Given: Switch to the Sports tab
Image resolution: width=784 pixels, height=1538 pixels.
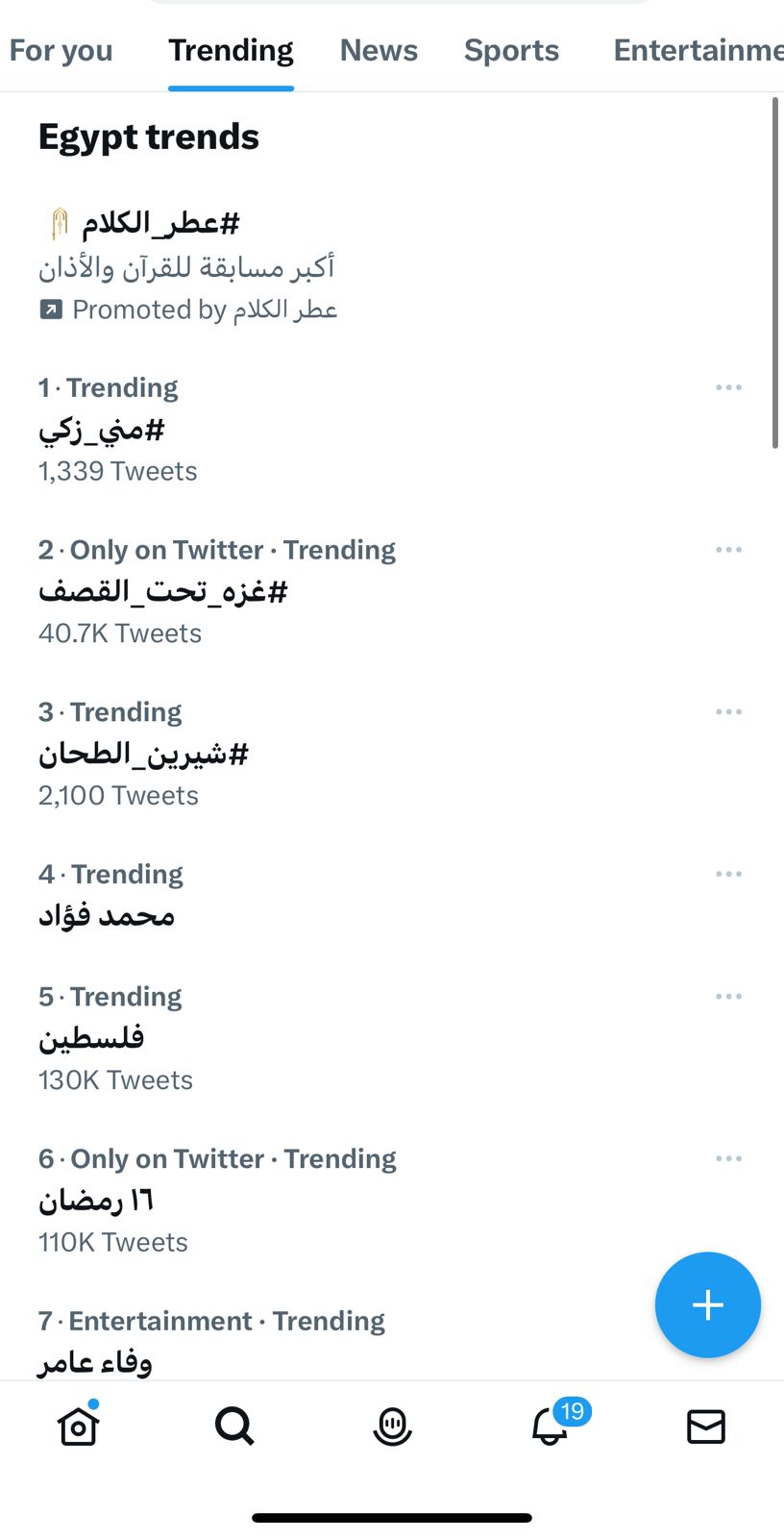Looking at the screenshot, I should point(511,50).
